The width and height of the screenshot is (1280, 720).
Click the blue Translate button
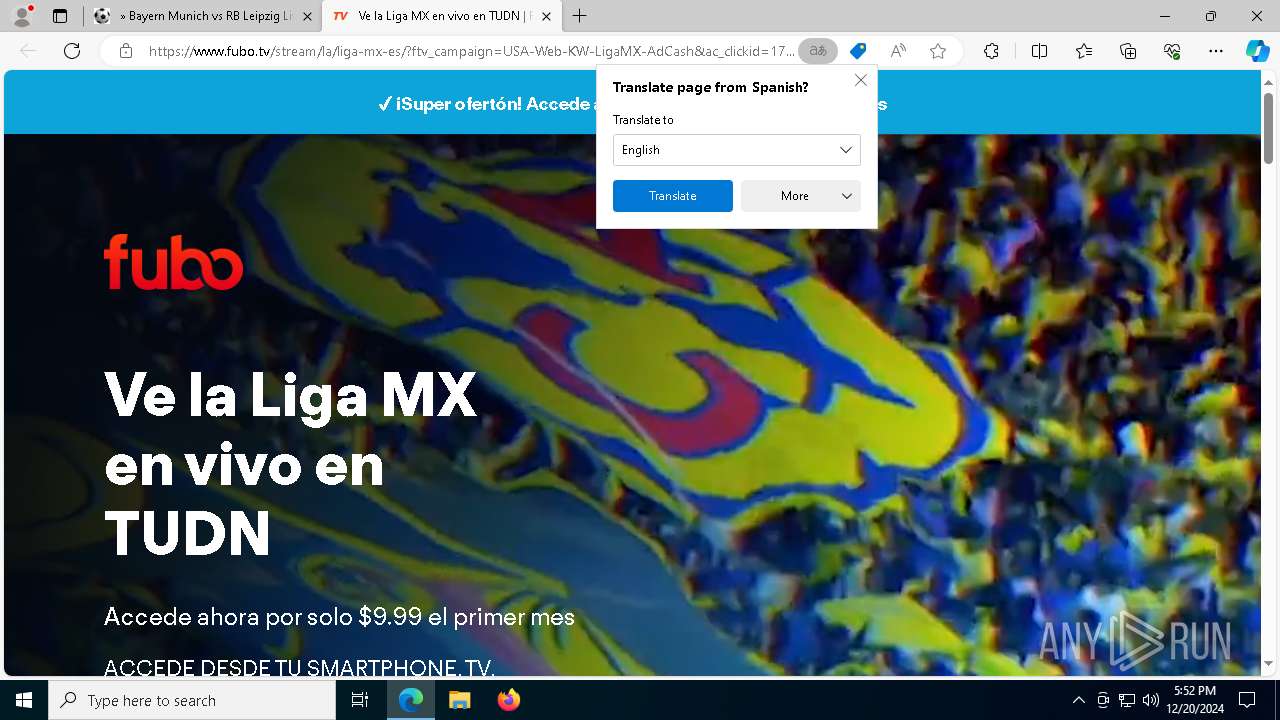point(673,196)
